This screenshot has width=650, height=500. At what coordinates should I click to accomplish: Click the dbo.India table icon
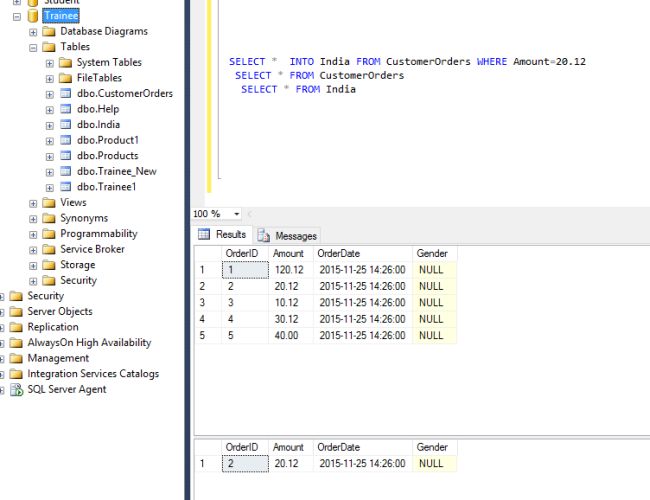(65, 125)
